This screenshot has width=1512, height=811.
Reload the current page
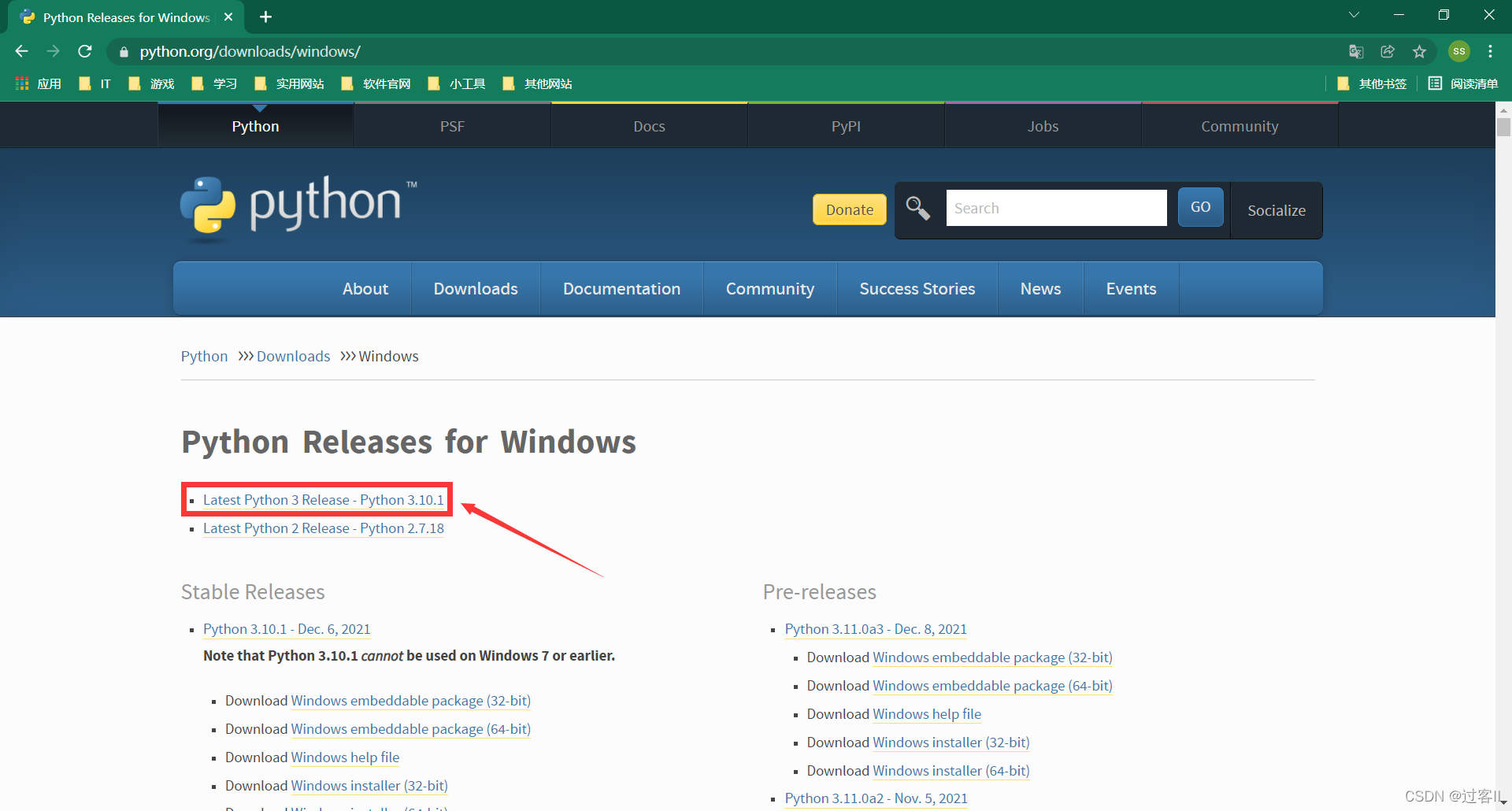(x=84, y=51)
